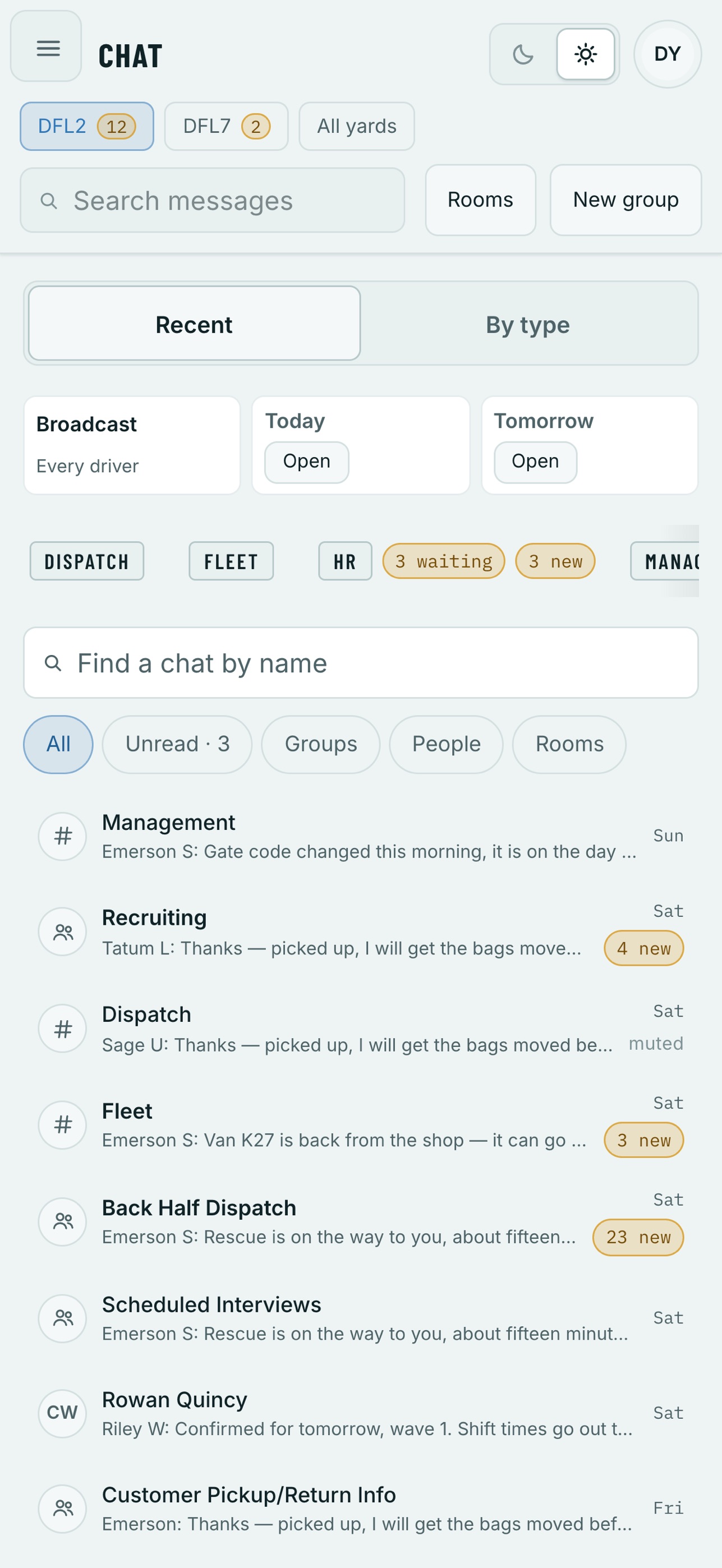
Task: Open the Rowan Quincy conversation
Action: point(361,1413)
